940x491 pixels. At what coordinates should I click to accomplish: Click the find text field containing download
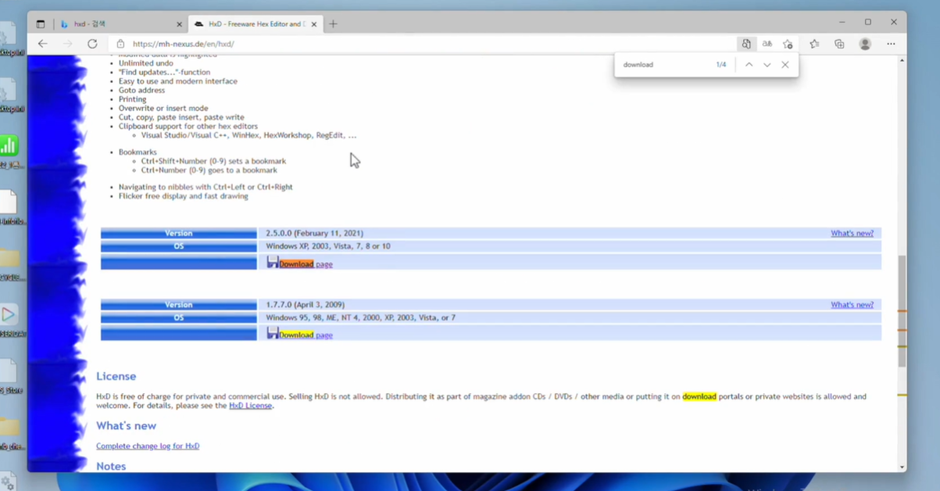[665, 65]
